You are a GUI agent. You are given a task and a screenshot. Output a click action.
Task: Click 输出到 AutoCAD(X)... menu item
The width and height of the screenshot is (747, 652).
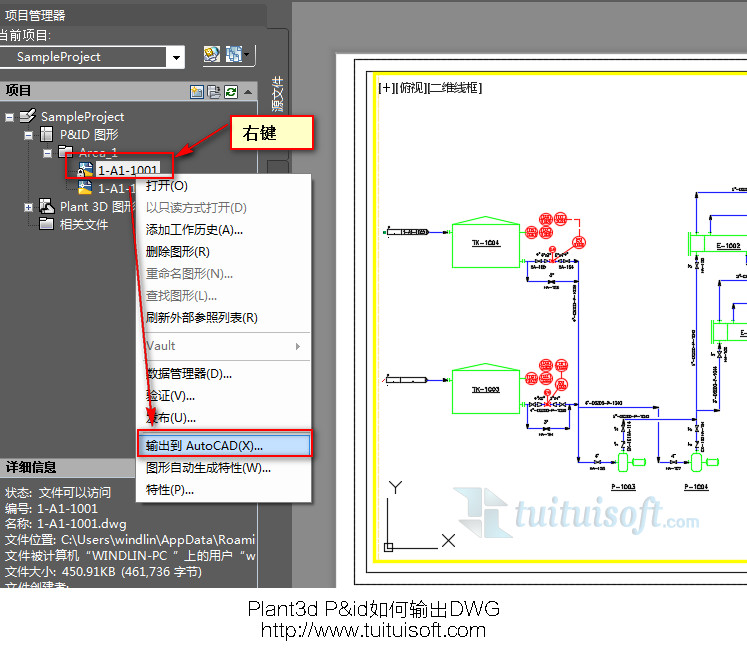click(204, 445)
